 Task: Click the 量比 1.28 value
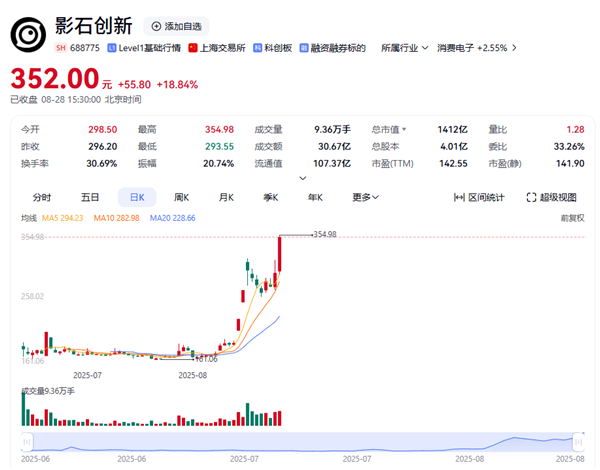click(576, 129)
